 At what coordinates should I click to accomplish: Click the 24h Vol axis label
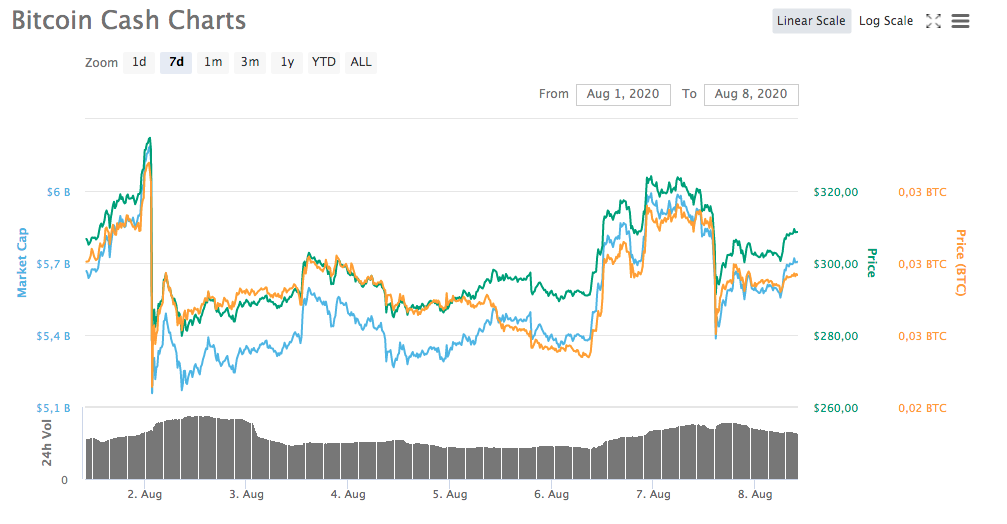click(x=46, y=442)
